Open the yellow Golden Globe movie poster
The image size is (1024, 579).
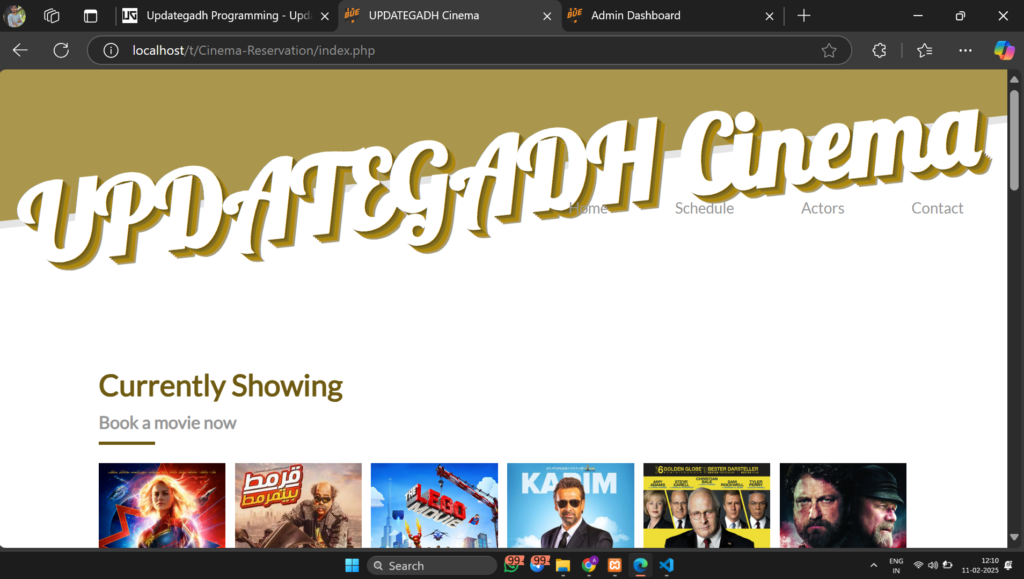[x=707, y=505]
